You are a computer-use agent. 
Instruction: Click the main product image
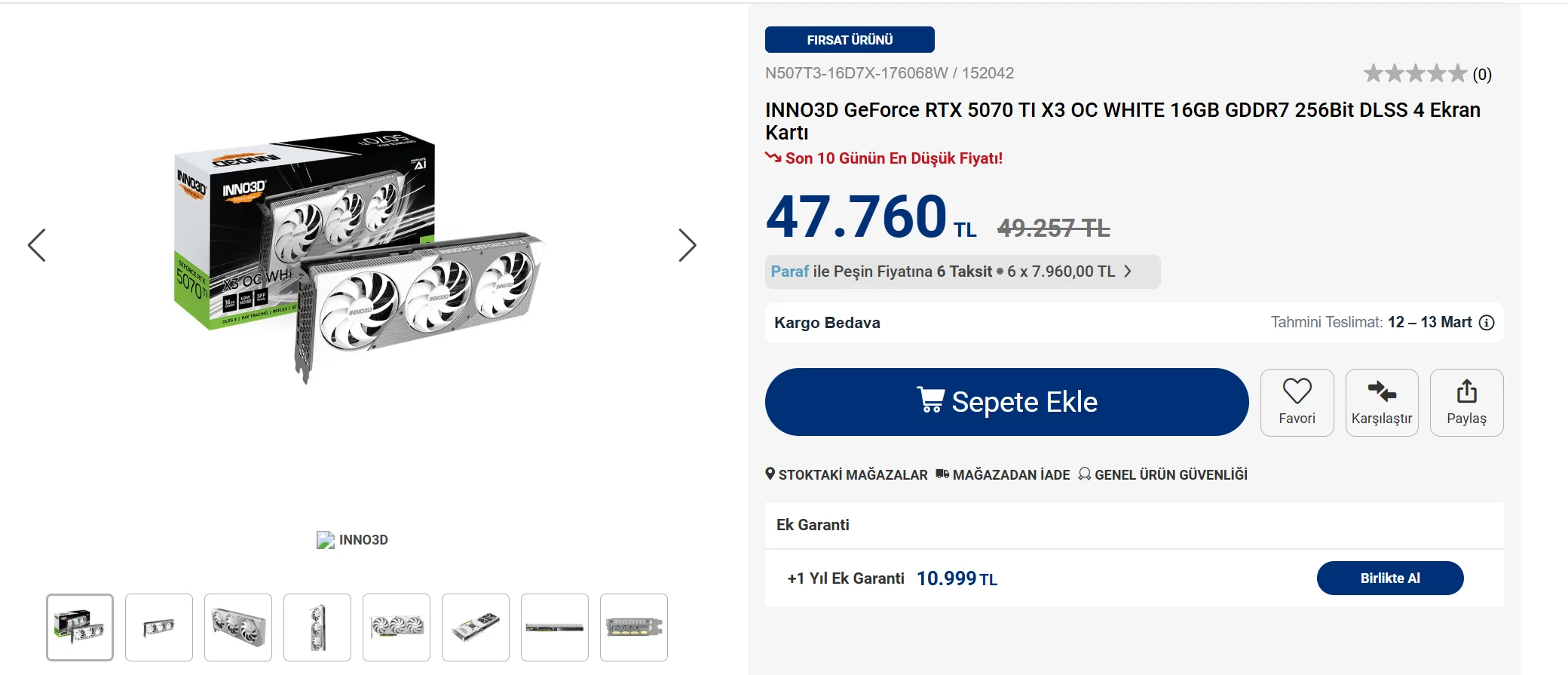tap(358, 256)
